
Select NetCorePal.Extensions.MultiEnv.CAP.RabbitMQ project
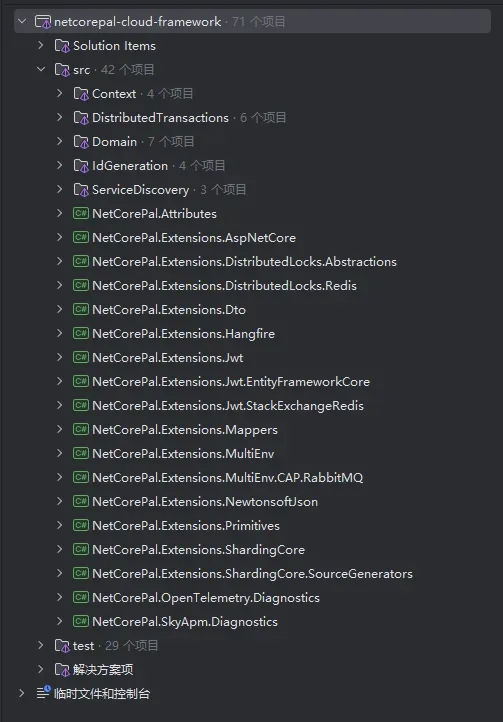coord(228,477)
